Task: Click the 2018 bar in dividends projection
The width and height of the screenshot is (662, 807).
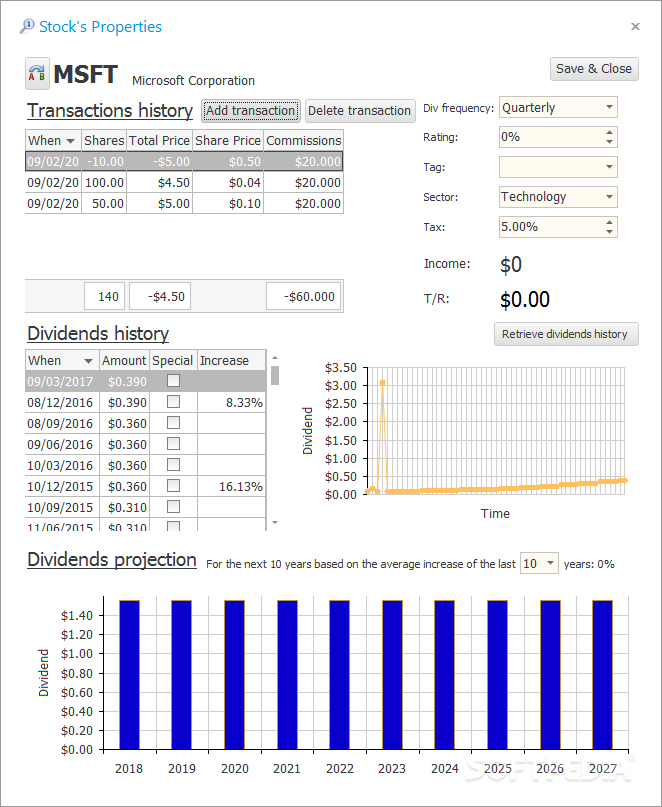Action: [129, 674]
